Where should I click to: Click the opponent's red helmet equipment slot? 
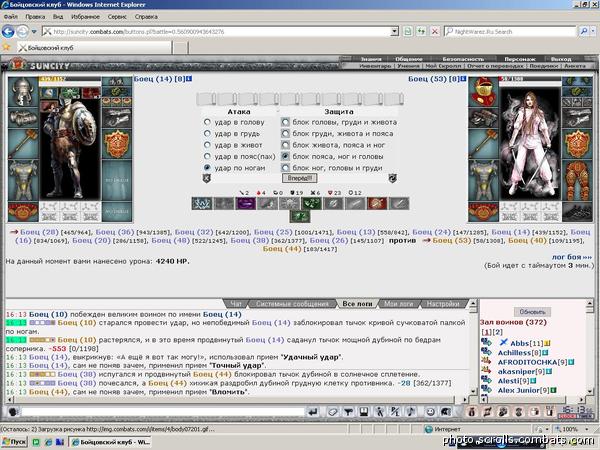[x=483, y=92]
